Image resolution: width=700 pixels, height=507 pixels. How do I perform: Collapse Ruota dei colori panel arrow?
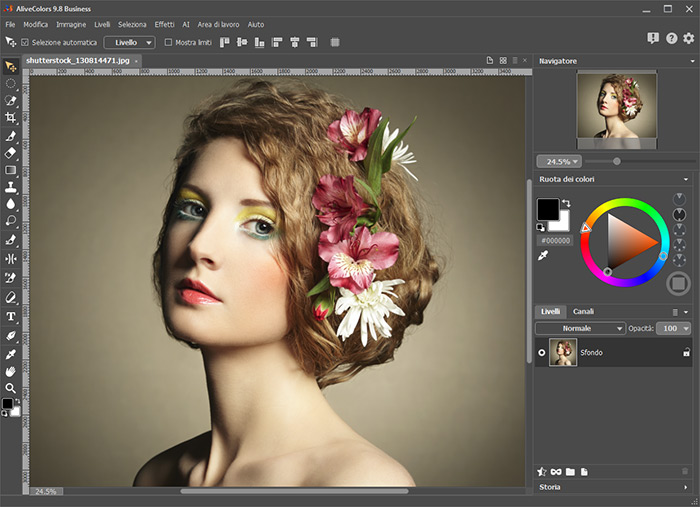(686, 179)
